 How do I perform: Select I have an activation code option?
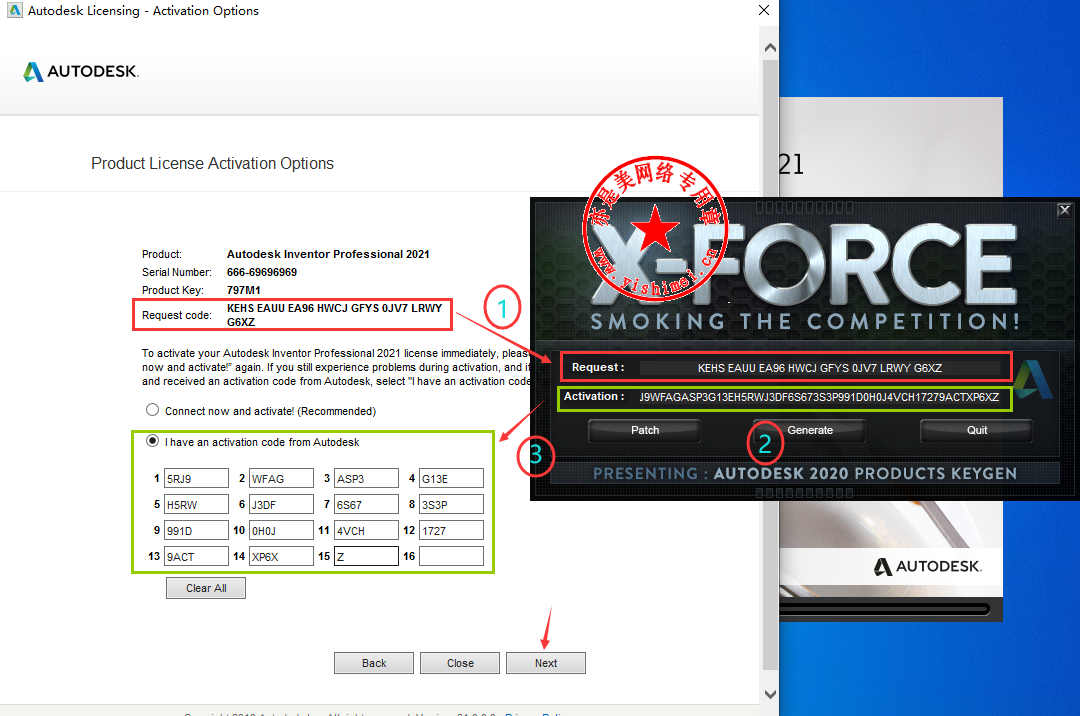tap(152, 441)
